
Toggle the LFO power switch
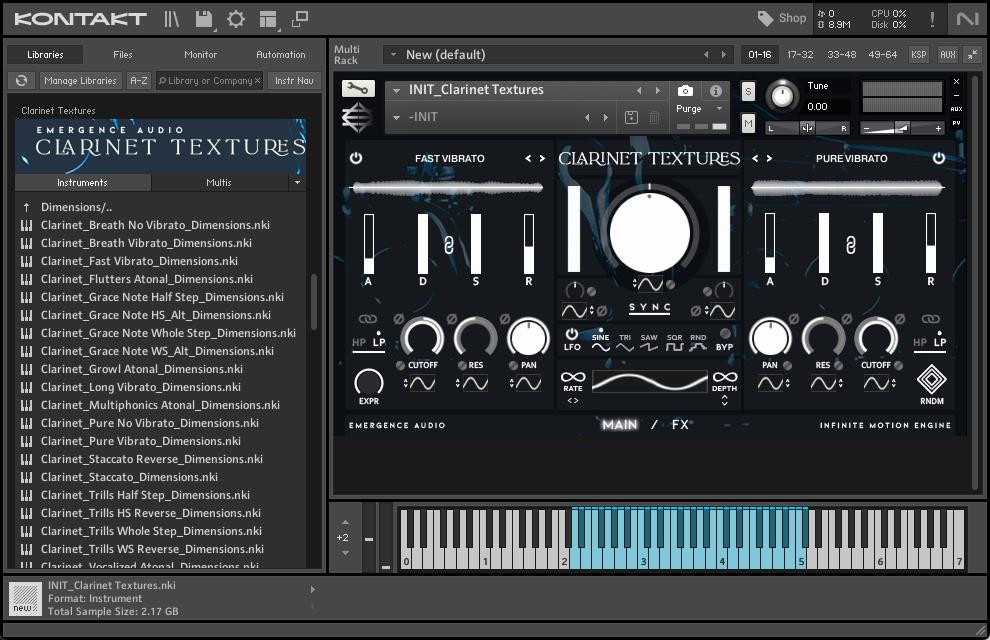coord(572,334)
